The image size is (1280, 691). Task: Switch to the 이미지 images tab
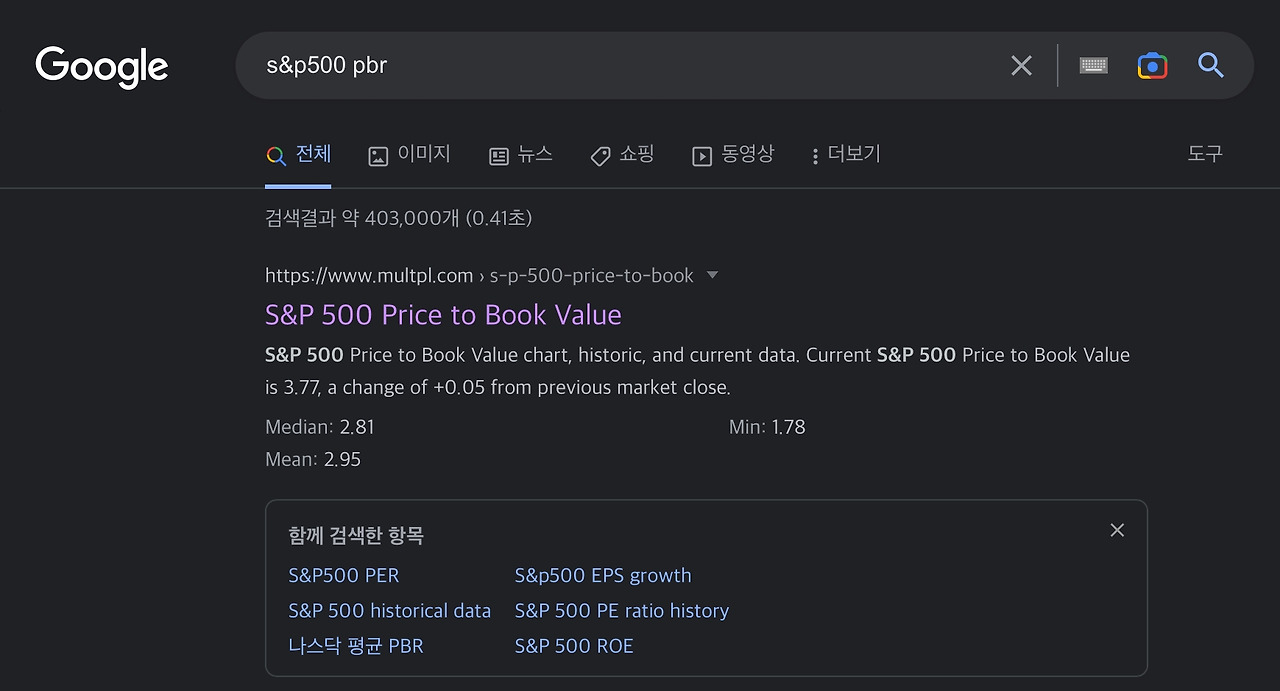tap(409, 155)
